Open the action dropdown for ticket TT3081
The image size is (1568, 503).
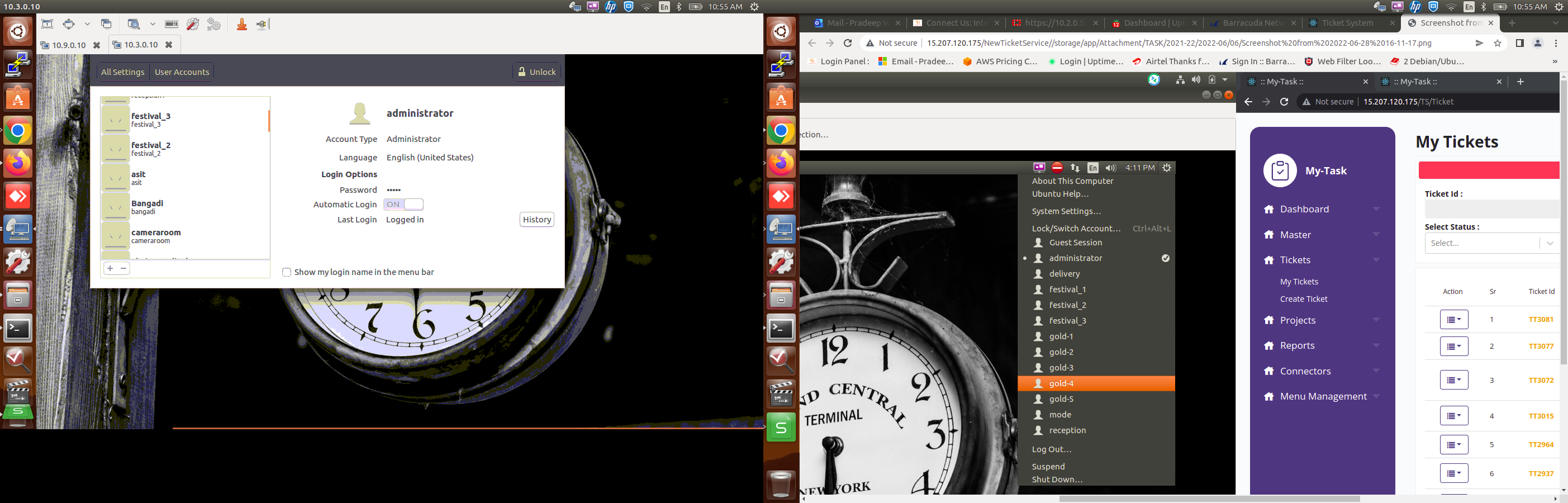[1453, 319]
